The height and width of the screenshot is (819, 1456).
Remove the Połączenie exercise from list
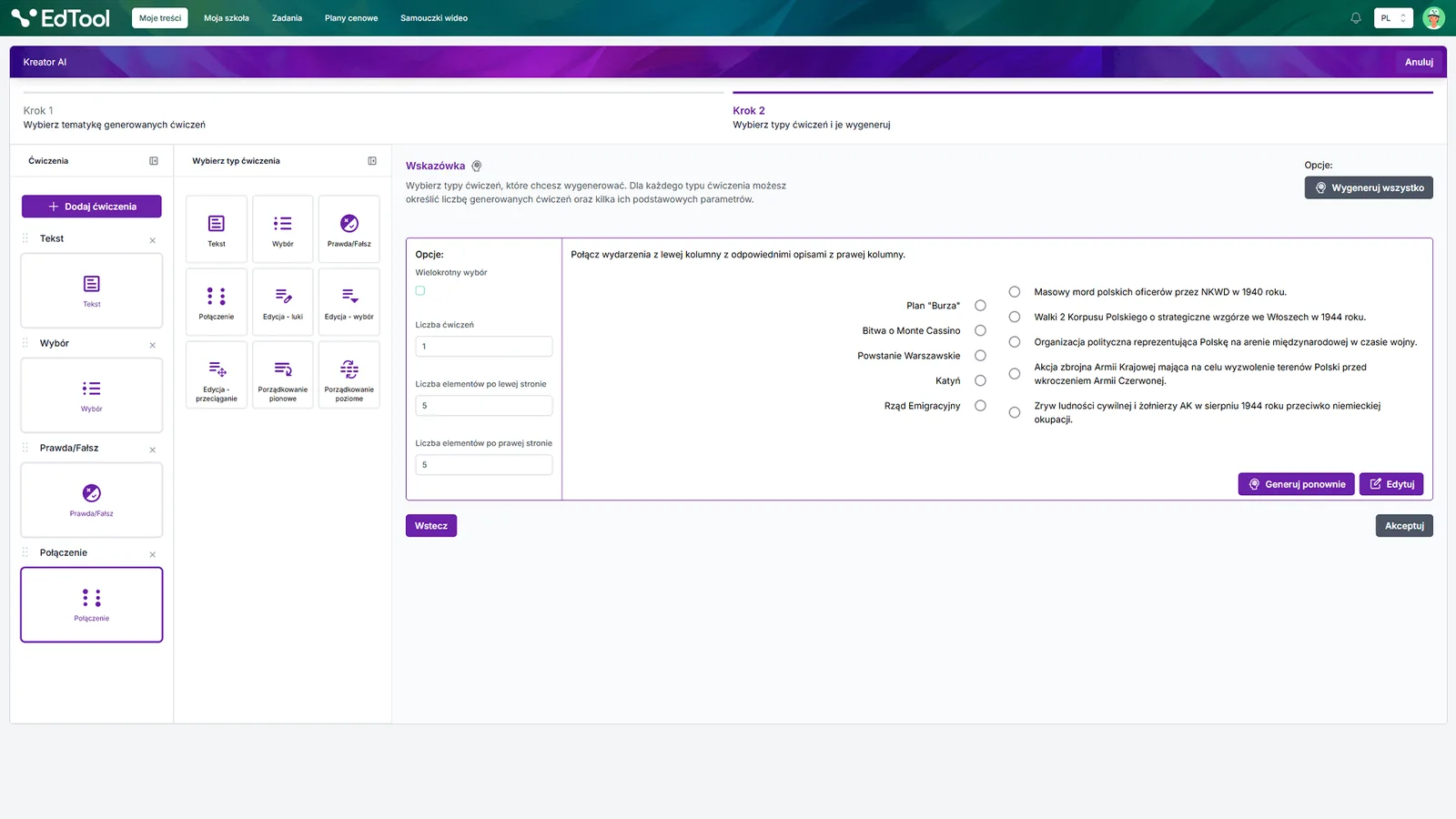click(x=153, y=554)
